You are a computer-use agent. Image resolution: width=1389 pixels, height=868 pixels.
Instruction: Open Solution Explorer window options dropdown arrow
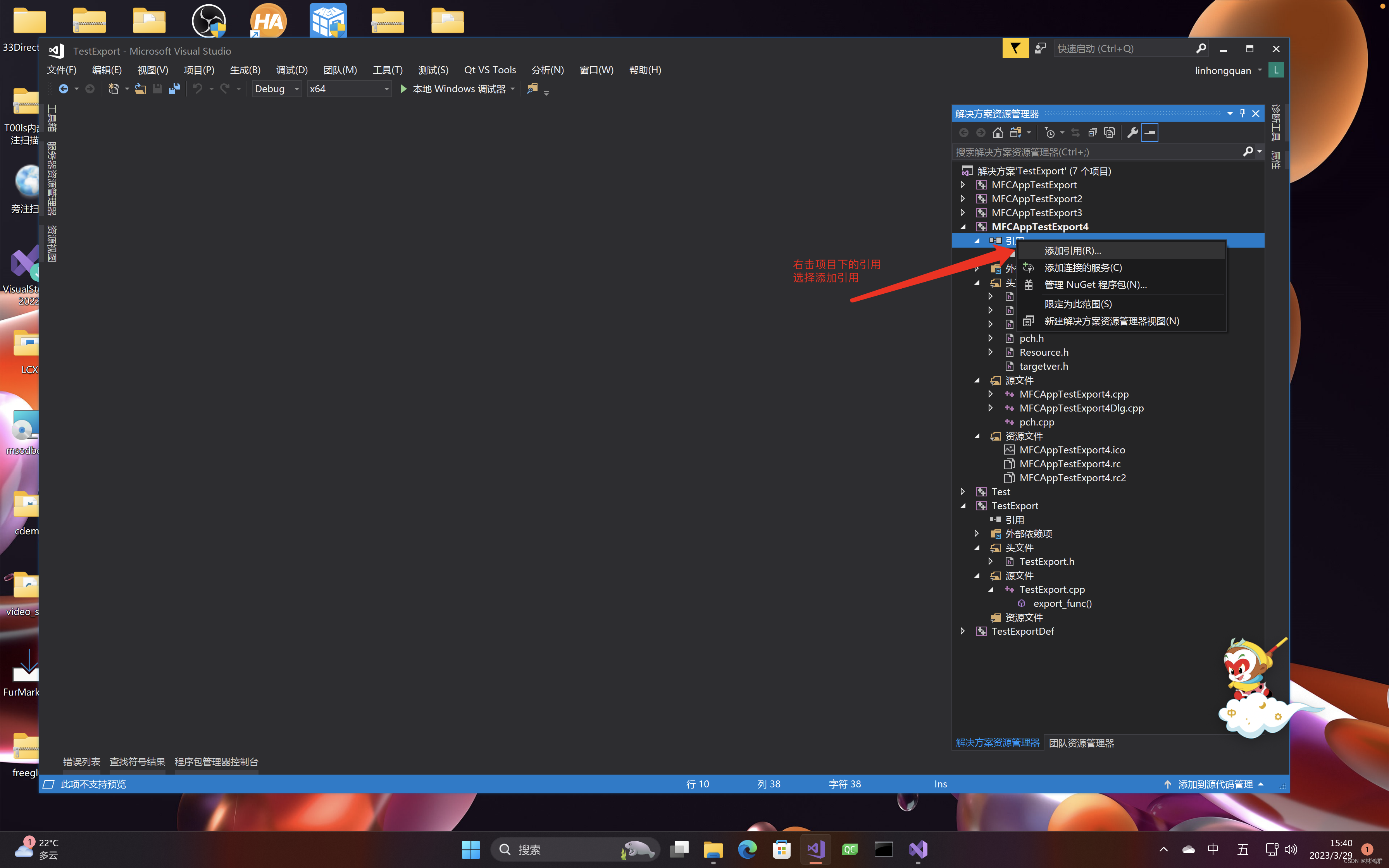(x=1229, y=113)
